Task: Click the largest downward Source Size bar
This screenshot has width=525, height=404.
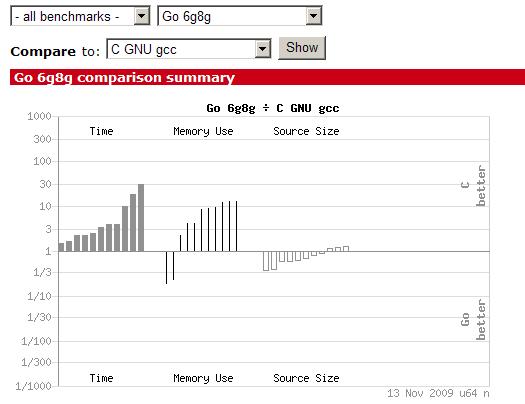Action: click(266, 261)
